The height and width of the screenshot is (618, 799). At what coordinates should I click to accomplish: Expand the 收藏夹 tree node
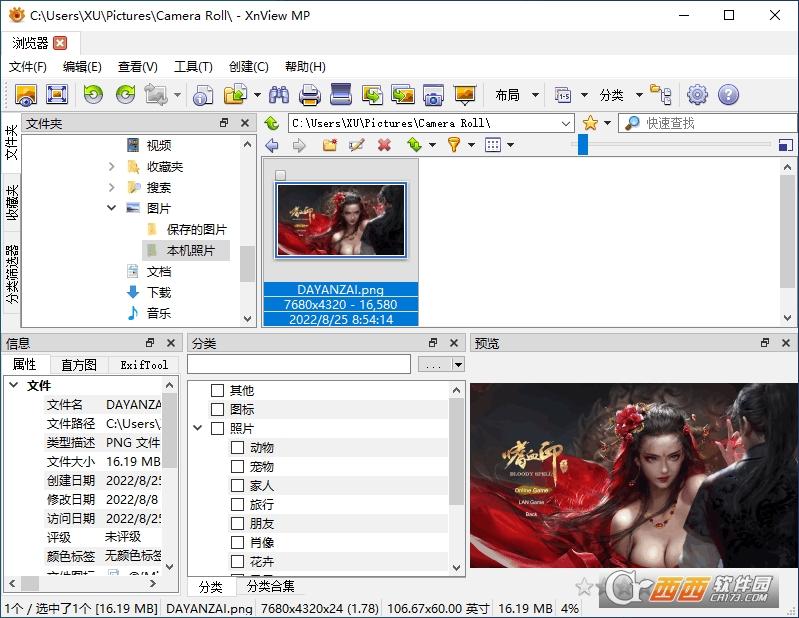(112, 167)
